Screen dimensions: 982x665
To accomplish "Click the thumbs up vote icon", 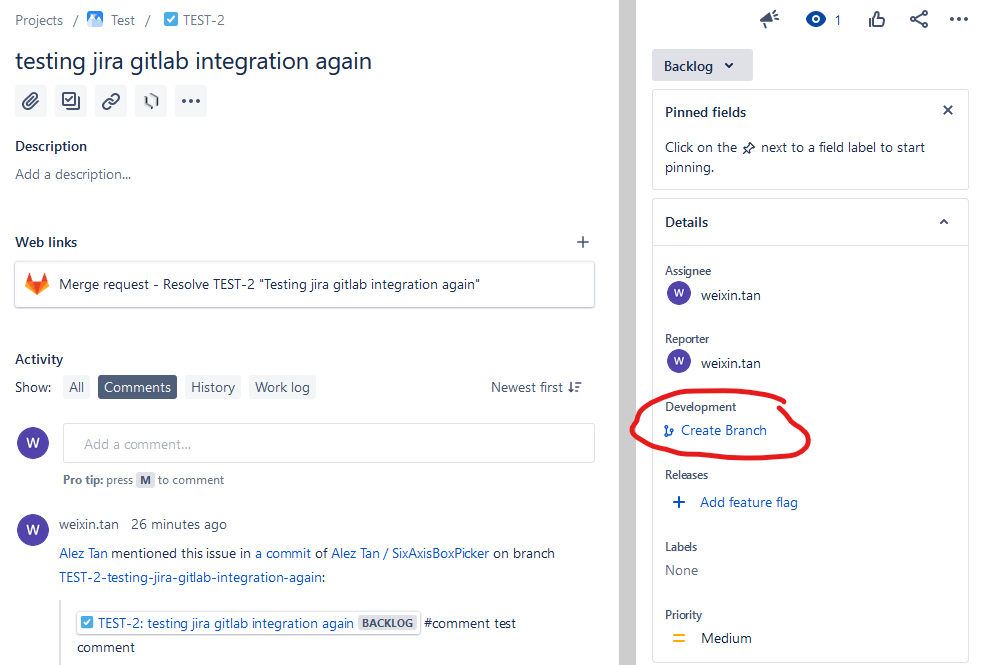I will (x=877, y=19).
